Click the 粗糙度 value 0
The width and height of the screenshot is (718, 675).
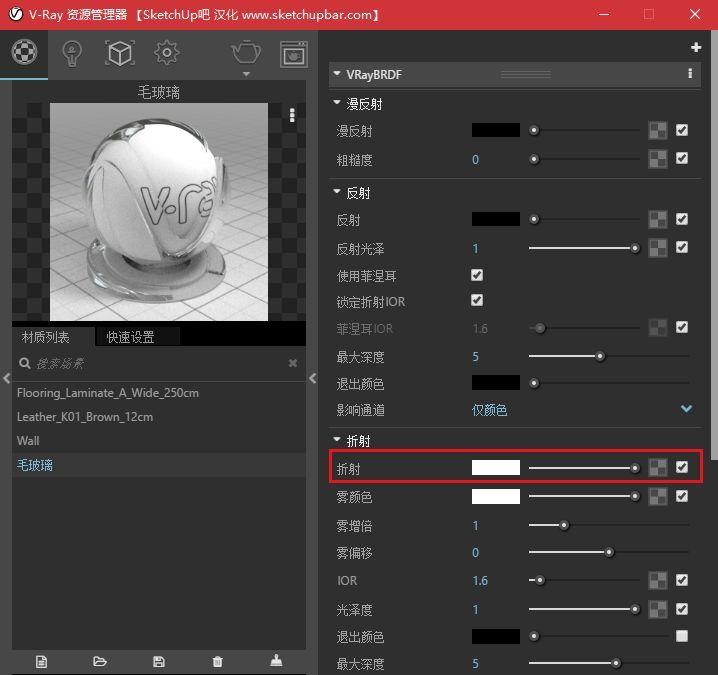(x=475, y=159)
